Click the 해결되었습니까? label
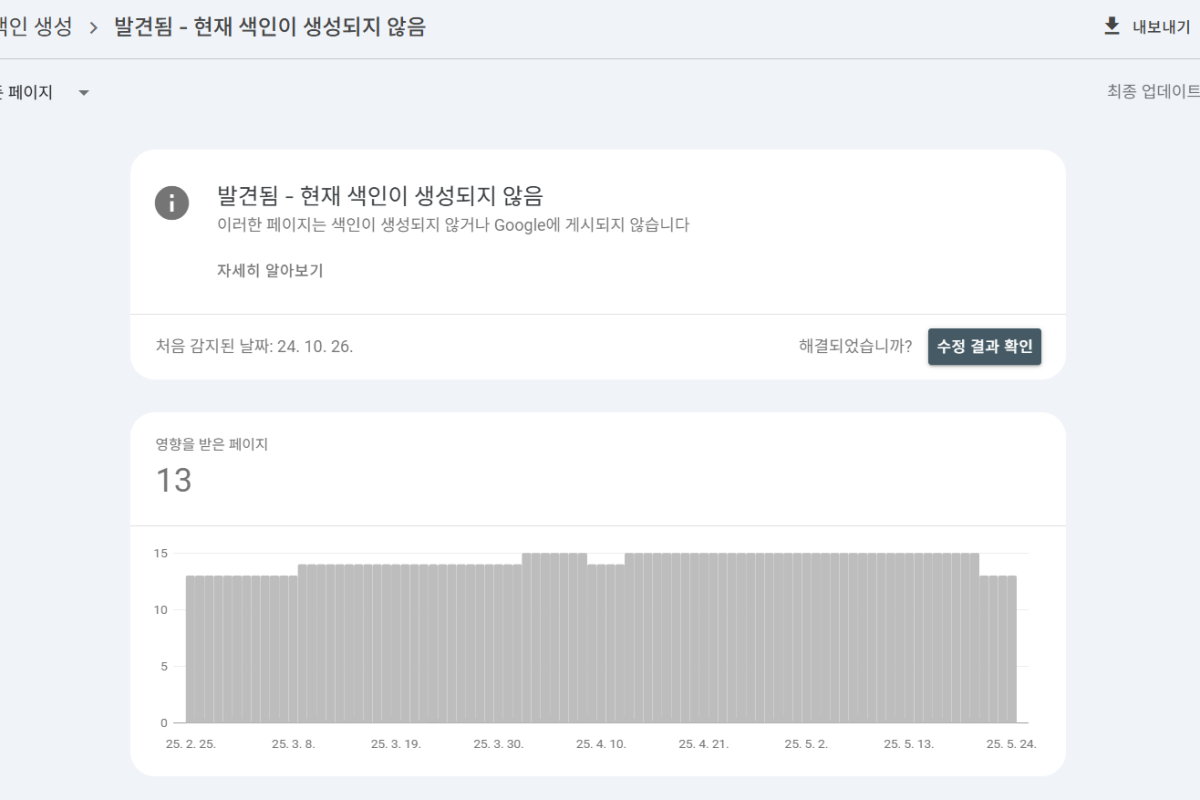This screenshot has width=1200, height=800. click(855, 347)
